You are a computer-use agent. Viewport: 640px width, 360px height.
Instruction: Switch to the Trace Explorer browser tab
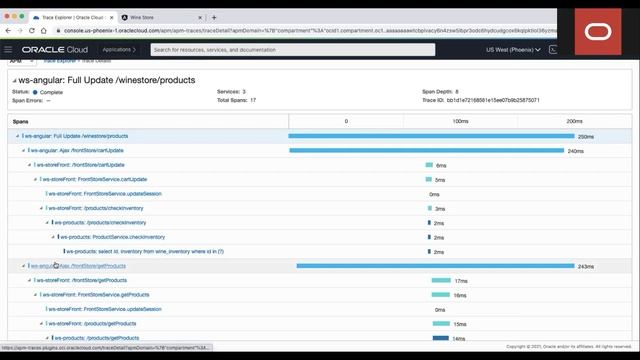73,18
